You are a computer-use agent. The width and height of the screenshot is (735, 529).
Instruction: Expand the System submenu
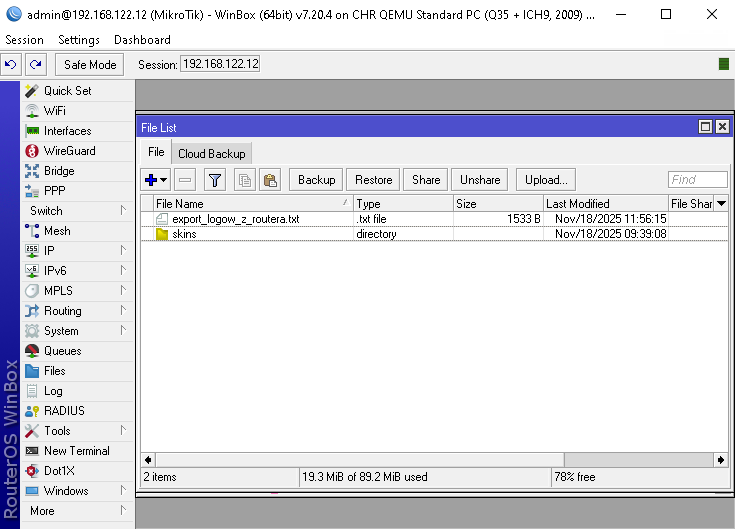pos(77,331)
